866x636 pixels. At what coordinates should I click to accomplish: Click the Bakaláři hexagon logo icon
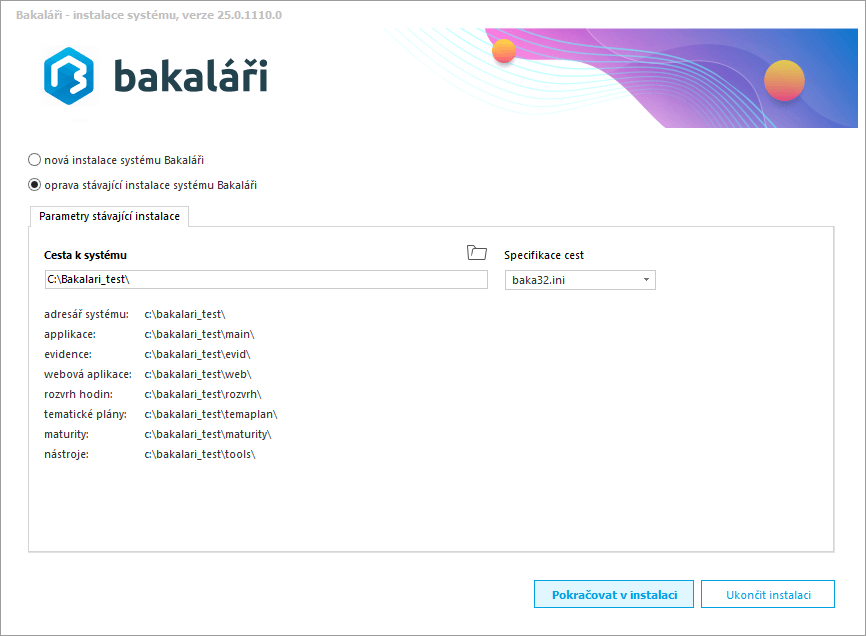[68, 77]
